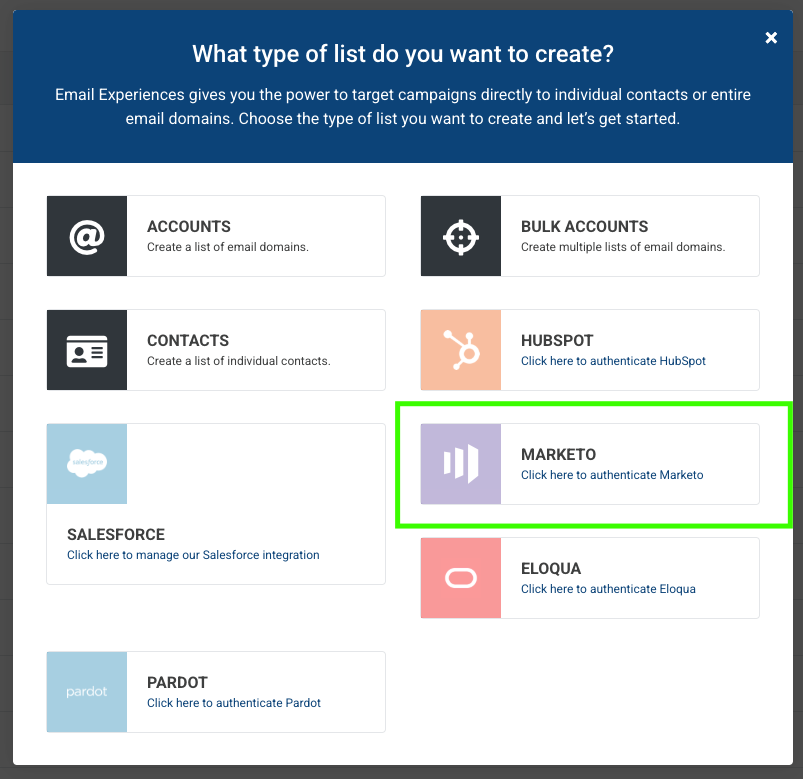The width and height of the screenshot is (803, 779).
Task: Choose the BULK ACCOUNTS card title
Action: 584,226
